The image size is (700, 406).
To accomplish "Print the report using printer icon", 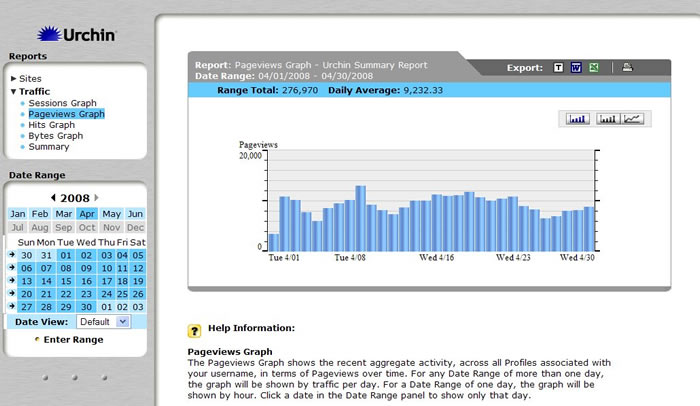I will (x=628, y=67).
